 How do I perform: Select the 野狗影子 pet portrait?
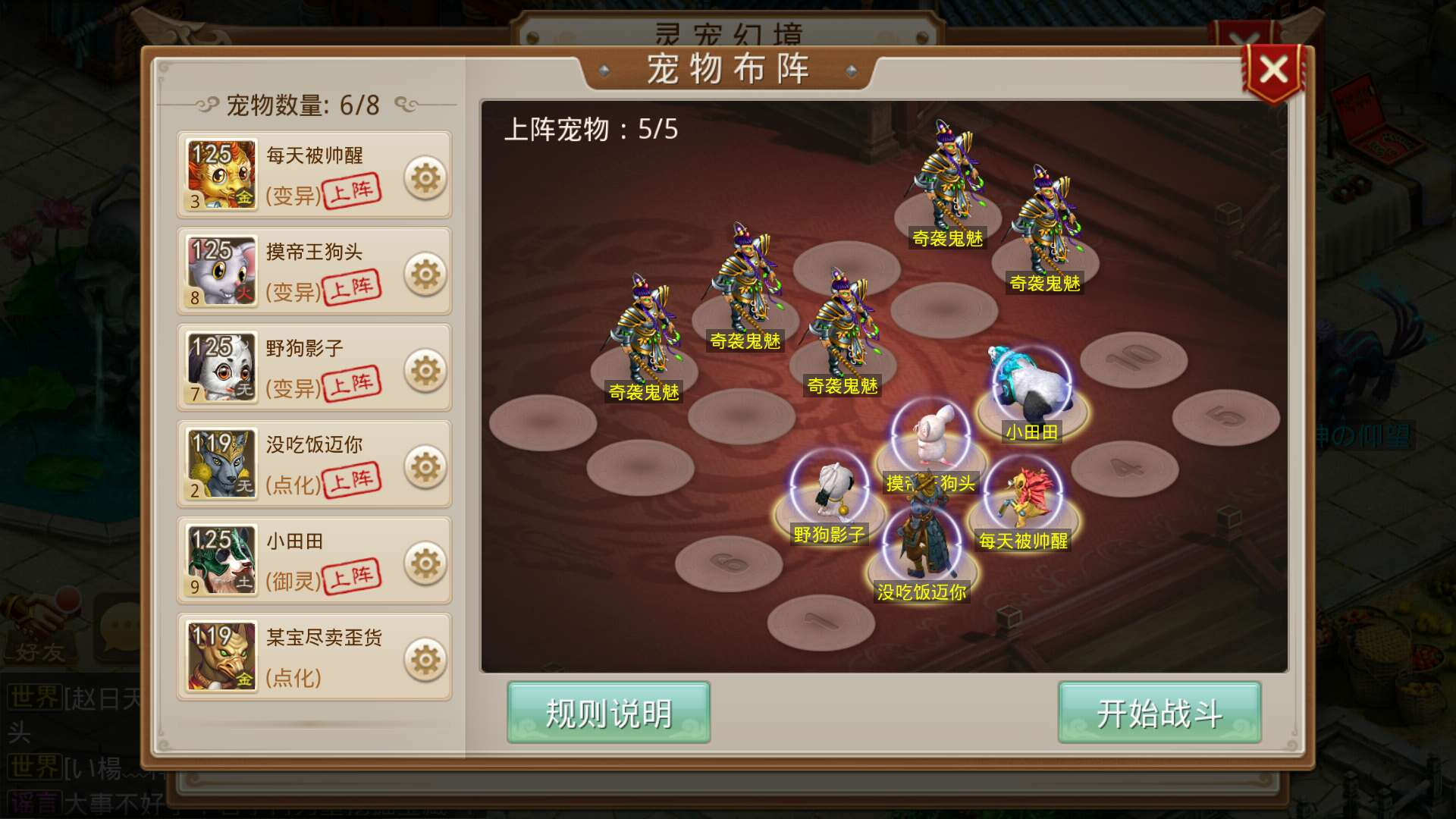(221, 367)
